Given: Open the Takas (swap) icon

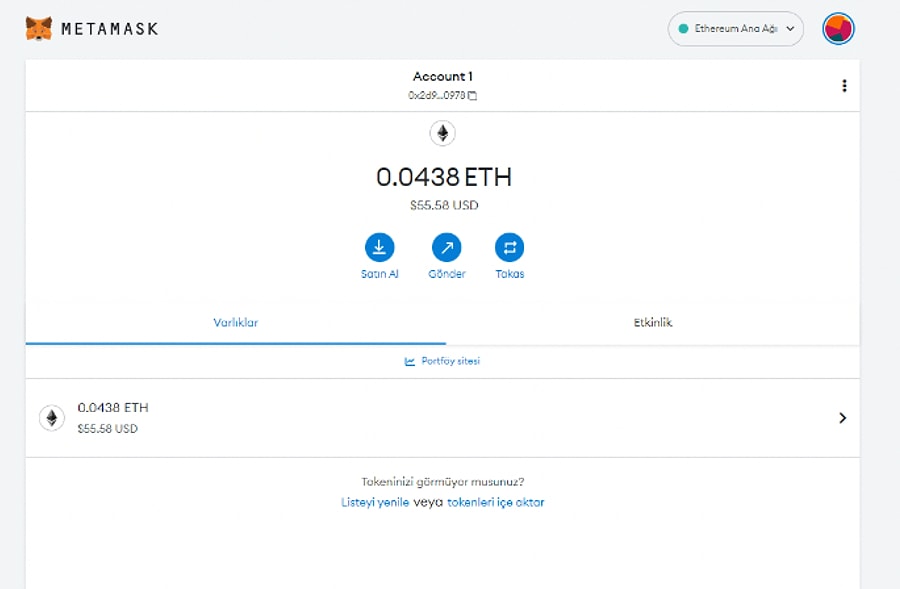Looking at the screenshot, I should coord(510,245).
